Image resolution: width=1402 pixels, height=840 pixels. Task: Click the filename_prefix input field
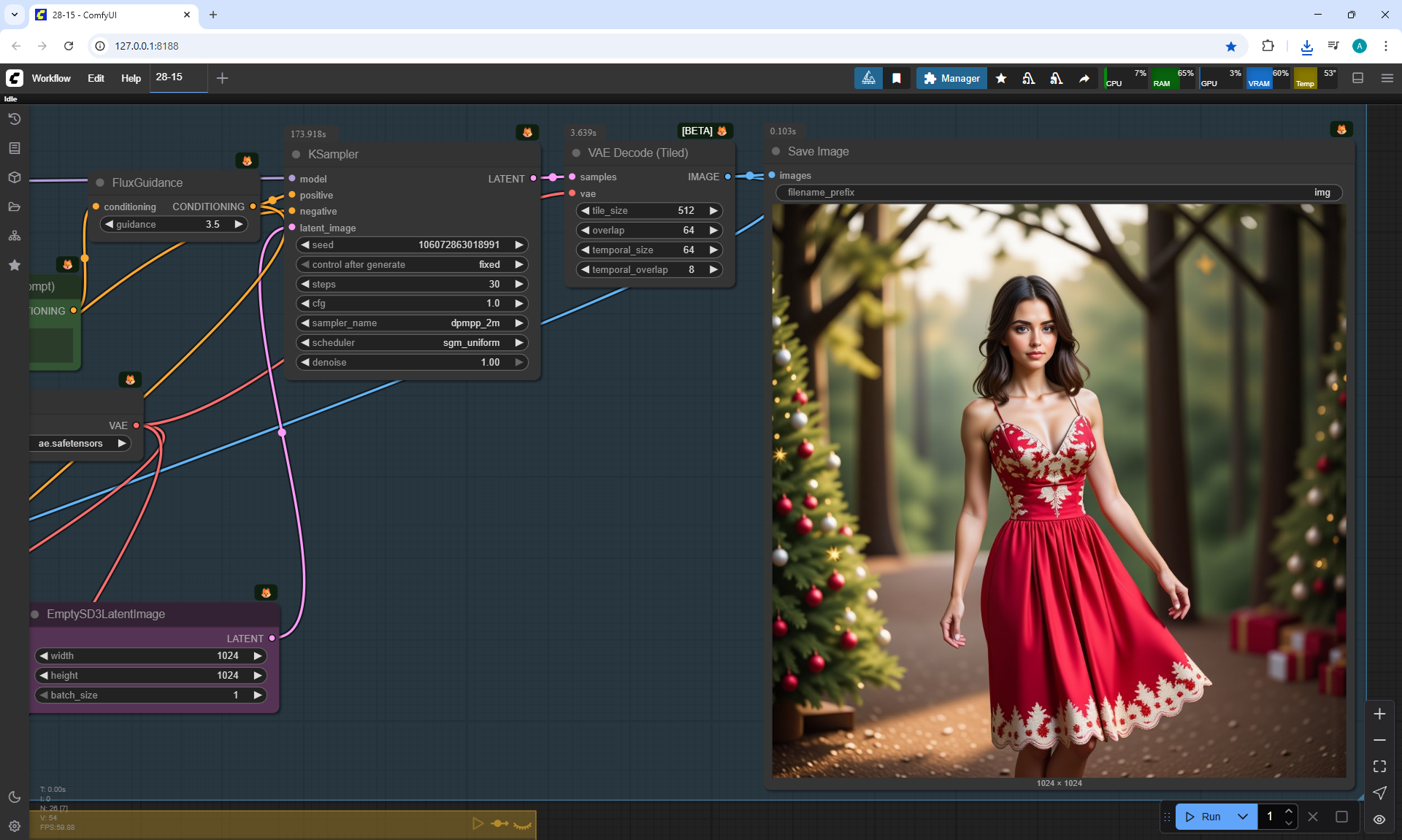click(1059, 193)
